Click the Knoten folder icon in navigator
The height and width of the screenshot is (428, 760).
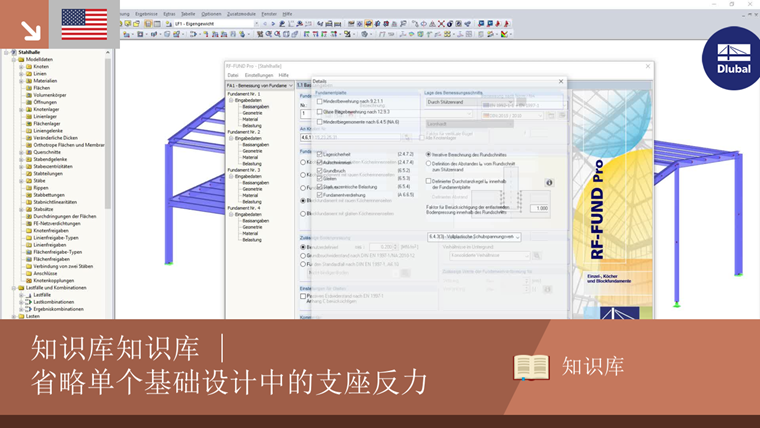[29, 66]
